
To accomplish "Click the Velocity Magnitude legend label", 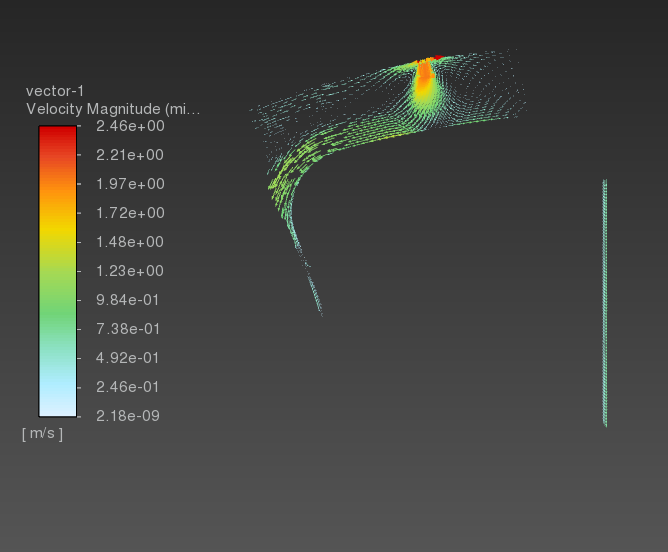I will coord(113,109).
